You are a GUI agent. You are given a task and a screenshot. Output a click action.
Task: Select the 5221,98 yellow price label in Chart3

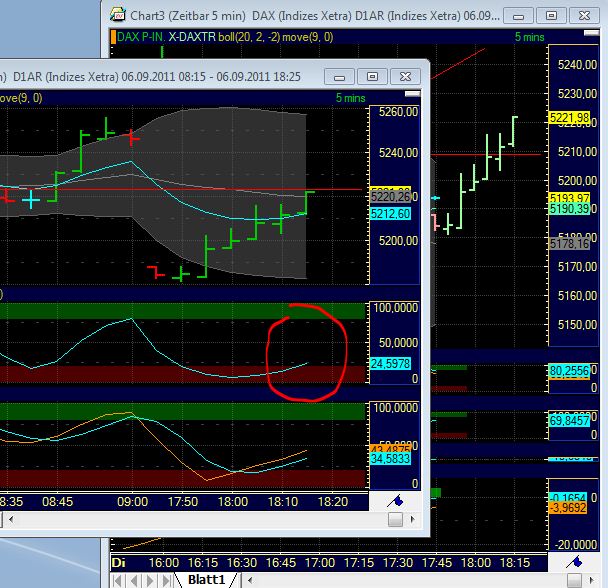tap(569, 118)
